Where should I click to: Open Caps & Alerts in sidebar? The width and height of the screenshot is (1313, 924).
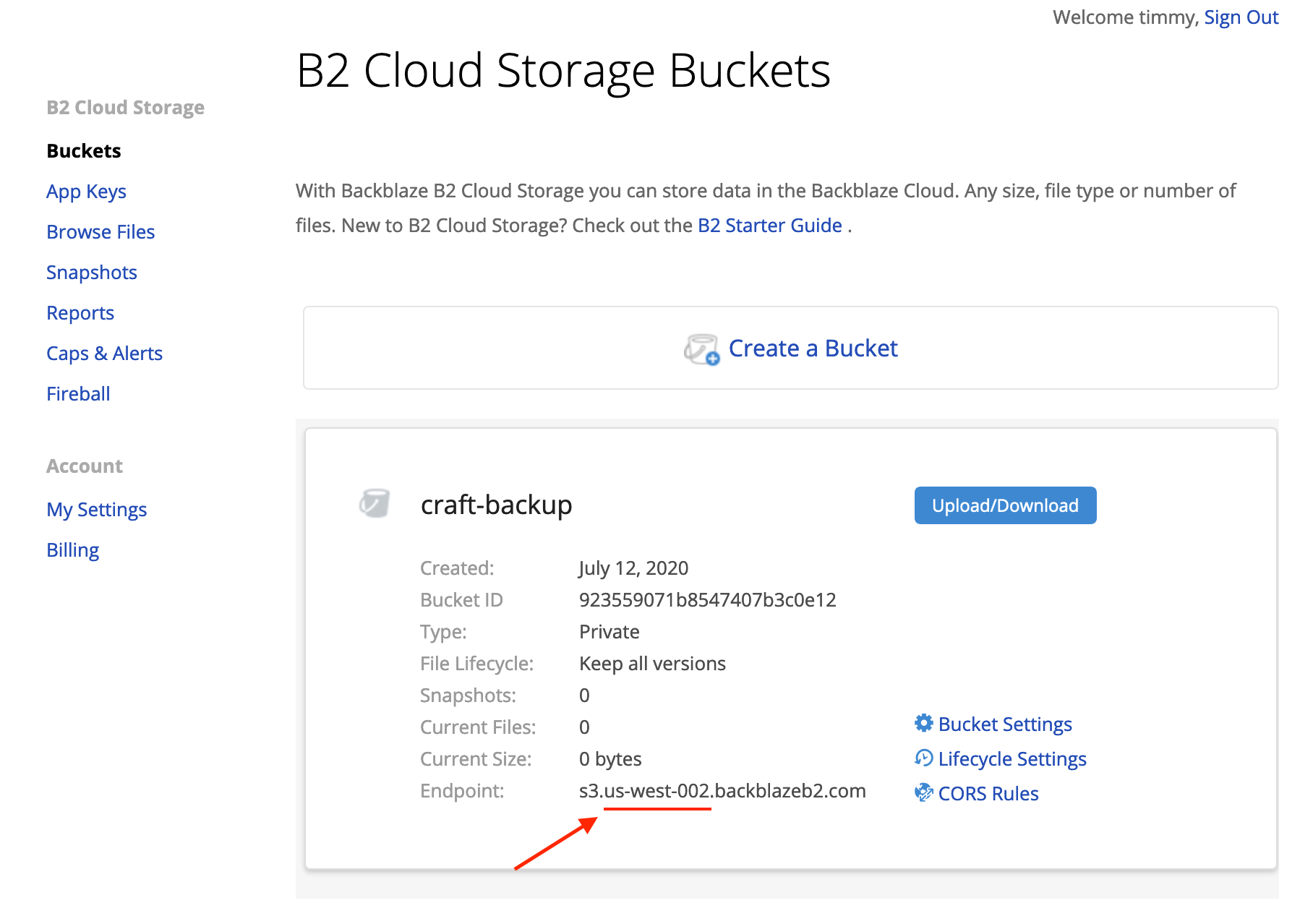[x=104, y=354]
